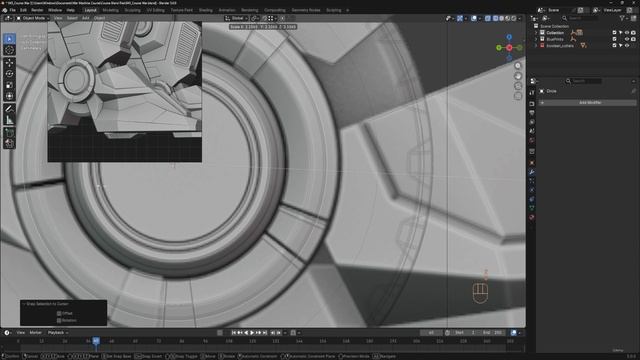Screen dimensions: 640x360
Task: Click the timeline End frame field
Action: (x=493, y=333)
